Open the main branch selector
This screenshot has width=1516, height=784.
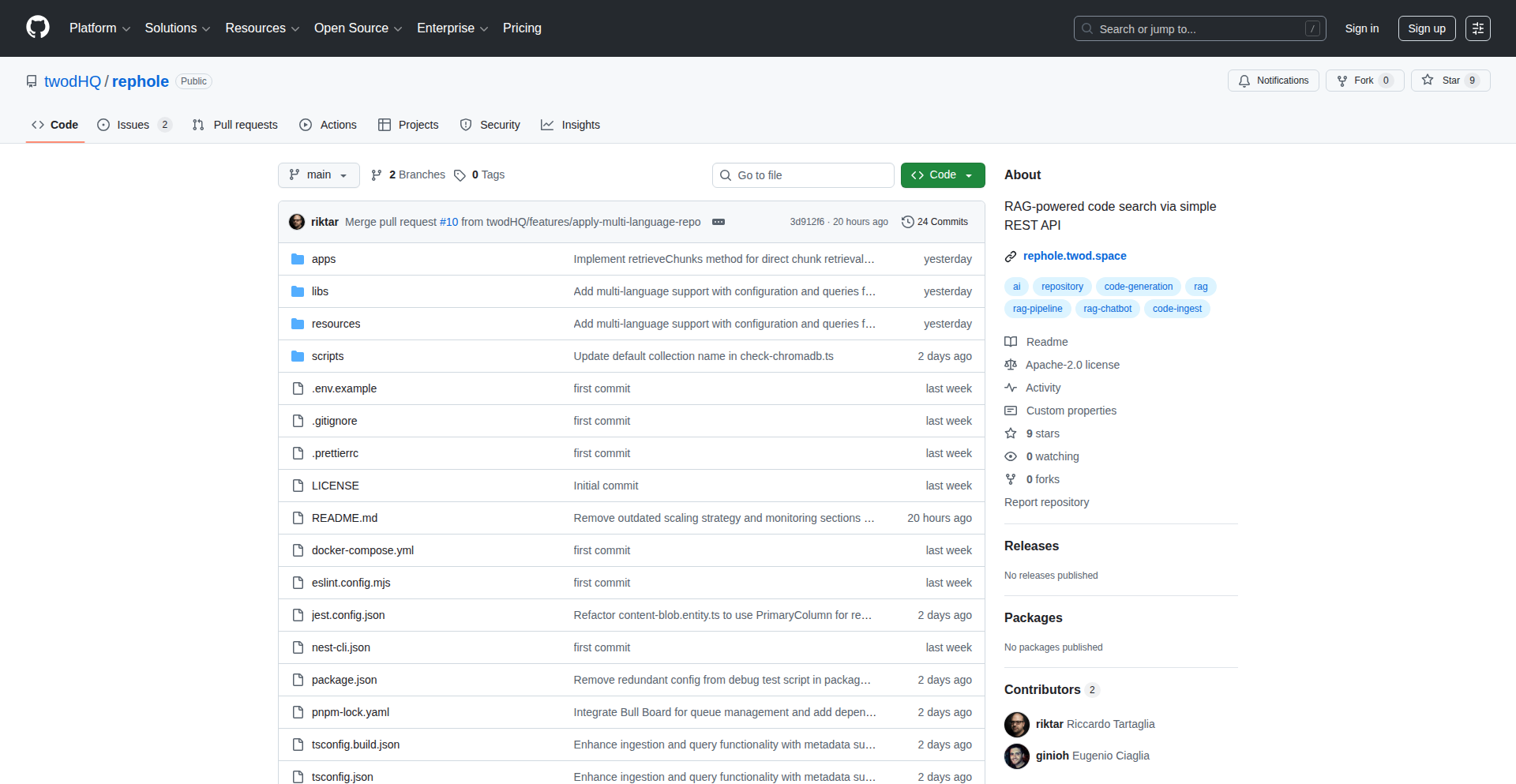tap(319, 175)
